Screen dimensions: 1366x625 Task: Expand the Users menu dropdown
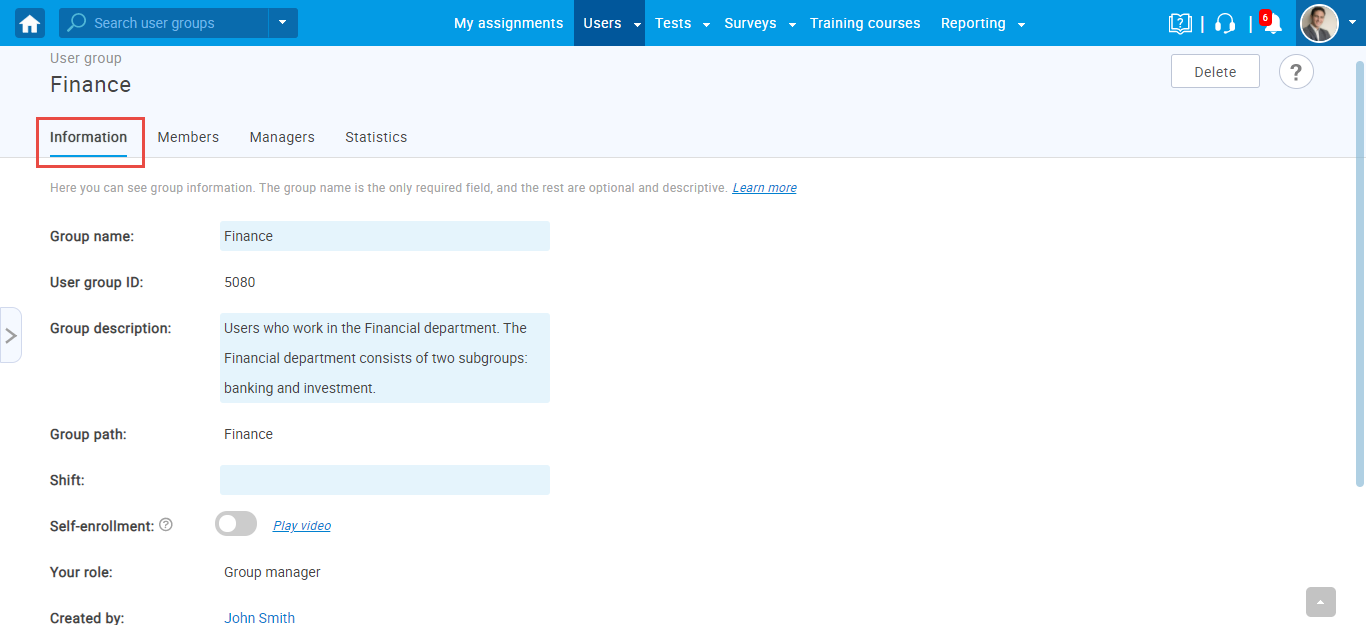(637, 24)
